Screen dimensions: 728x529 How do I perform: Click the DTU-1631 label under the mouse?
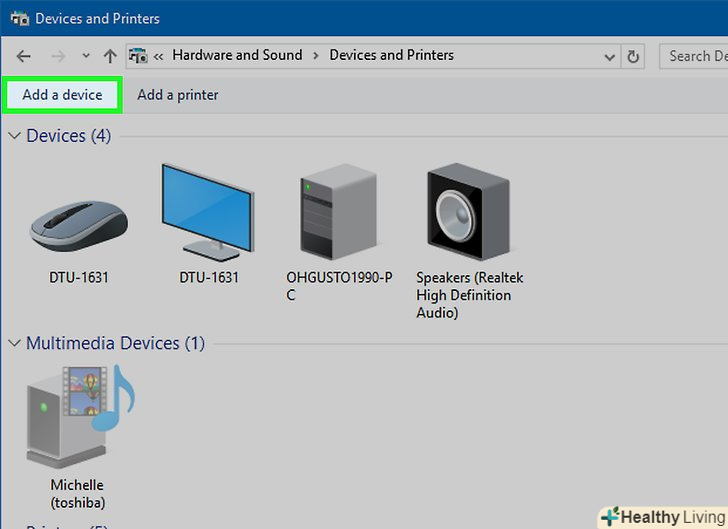tap(78, 278)
